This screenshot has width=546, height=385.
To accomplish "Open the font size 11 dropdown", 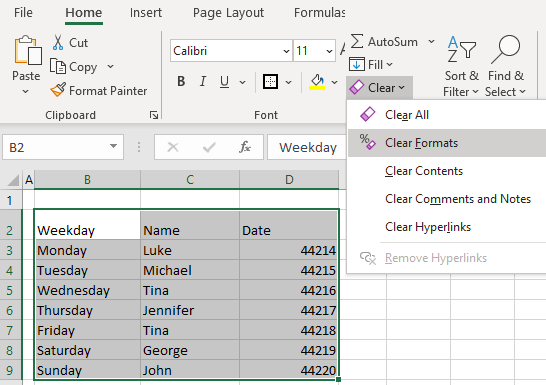I will (329, 51).
